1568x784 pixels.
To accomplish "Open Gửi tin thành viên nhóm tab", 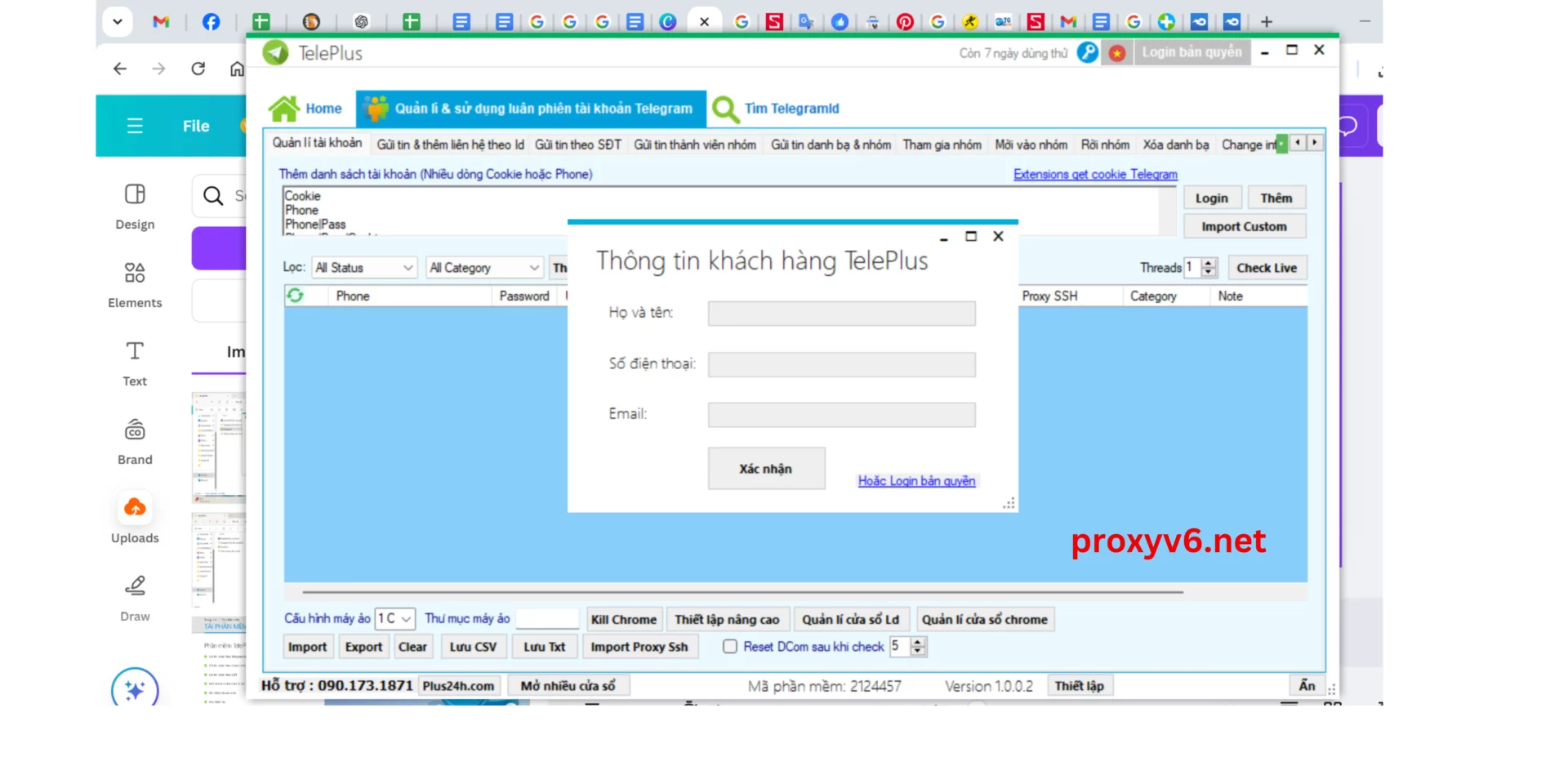I will 695,145.
